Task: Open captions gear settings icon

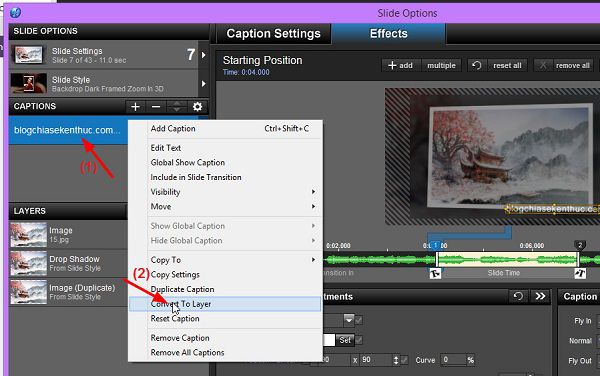Action: (197, 107)
